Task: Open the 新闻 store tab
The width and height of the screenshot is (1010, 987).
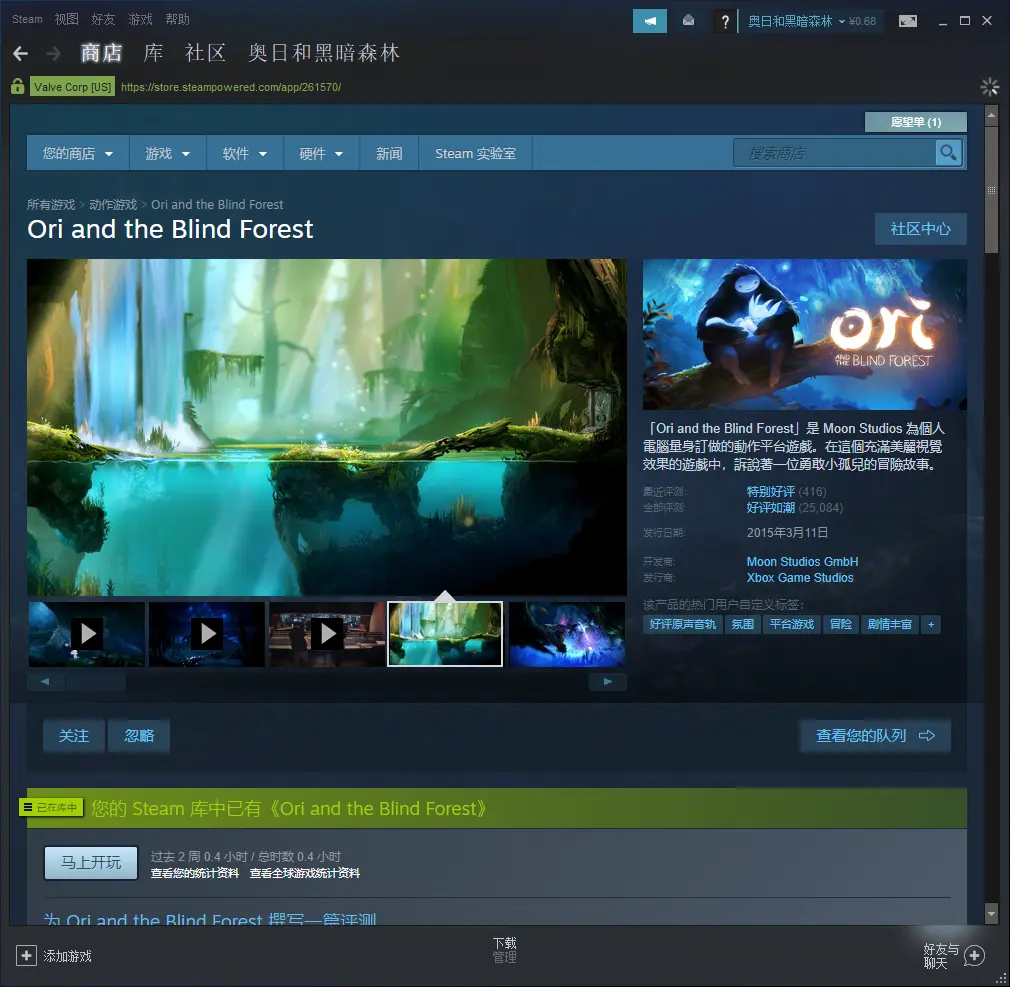Action: pos(389,153)
